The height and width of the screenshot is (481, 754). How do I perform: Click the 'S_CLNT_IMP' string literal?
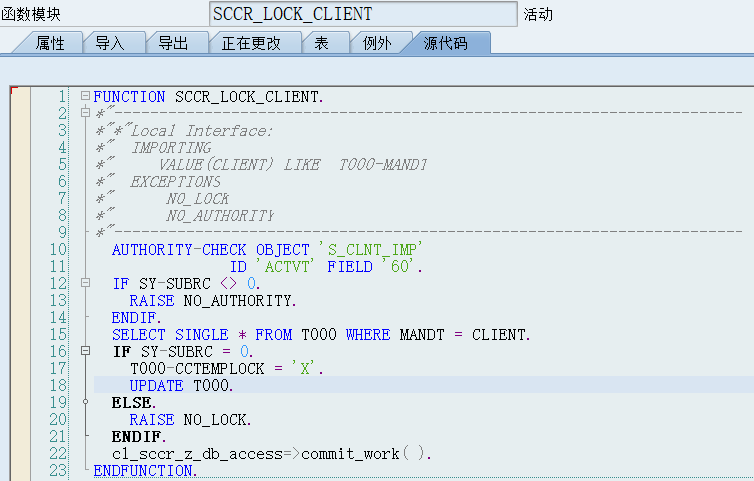pyautogui.click(x=371, y=249)
